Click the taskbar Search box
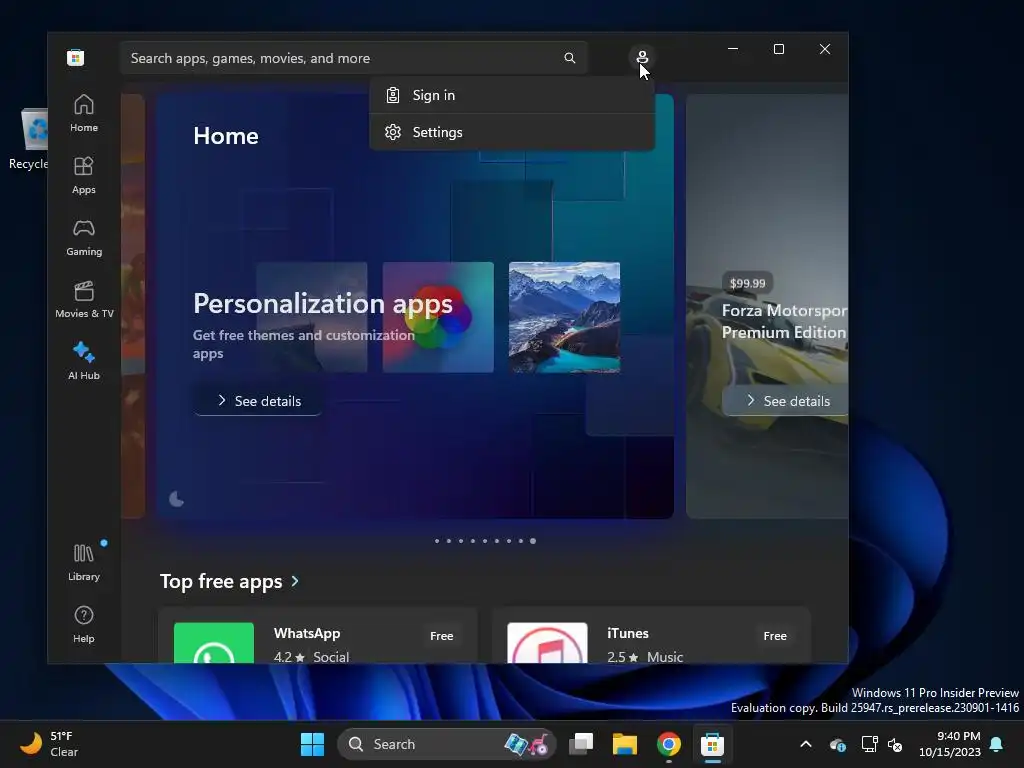The image size is (1024, 768). (446, 744)
